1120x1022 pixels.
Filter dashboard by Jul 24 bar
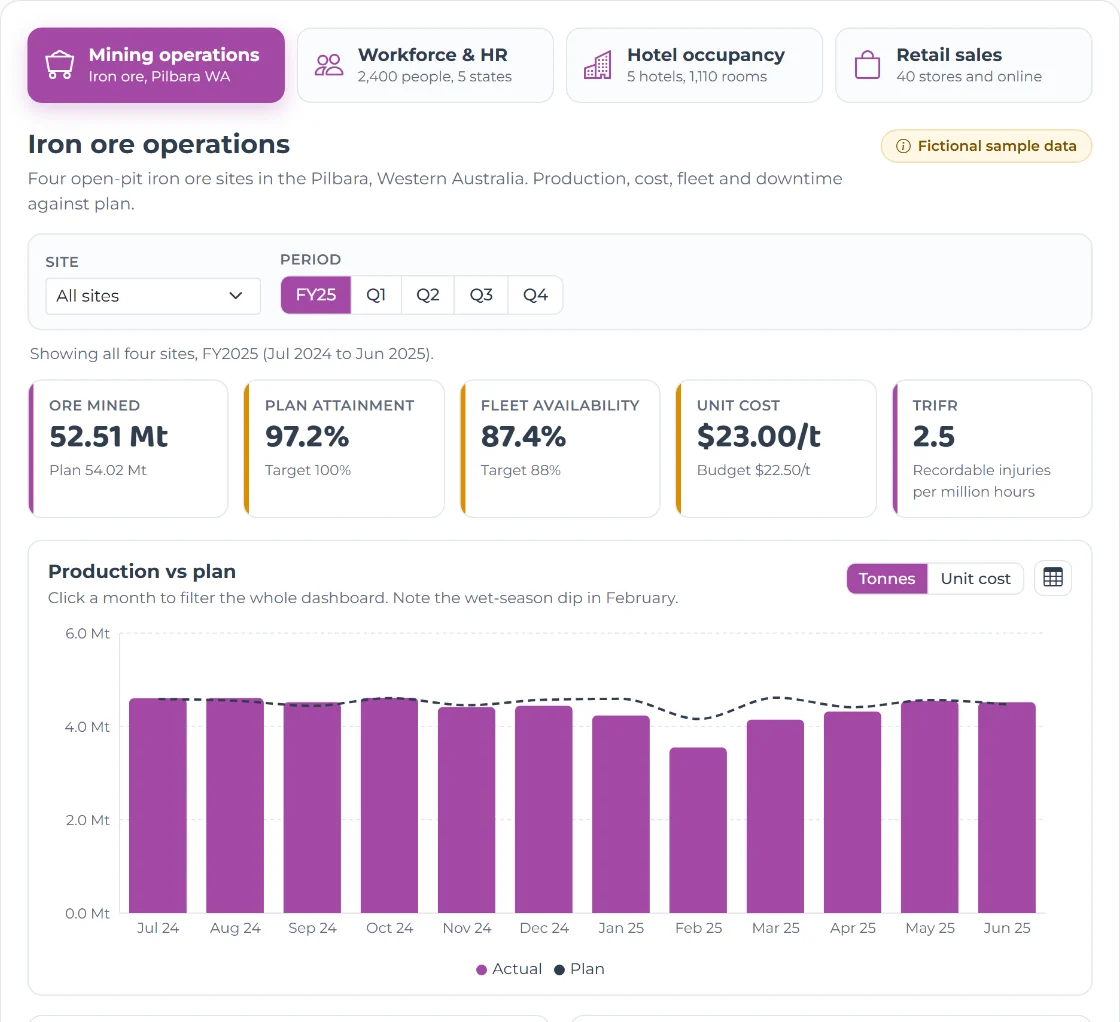coord(158,806)
